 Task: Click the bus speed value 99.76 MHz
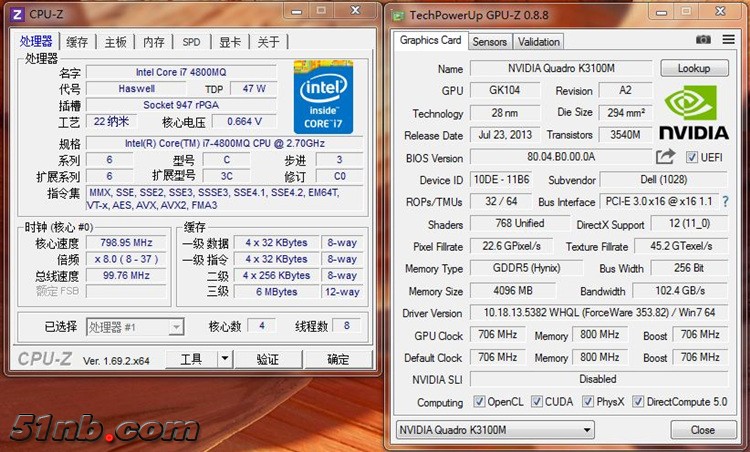126,276
